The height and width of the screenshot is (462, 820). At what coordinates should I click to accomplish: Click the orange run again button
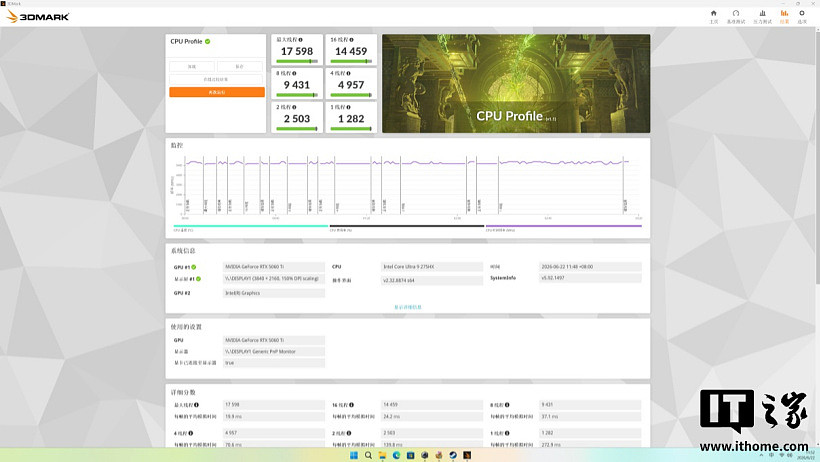click(217, 92)
